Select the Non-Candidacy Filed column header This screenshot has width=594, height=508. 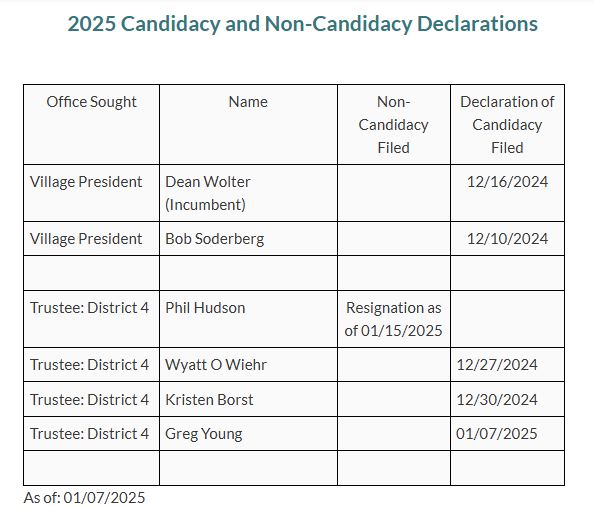point(394,125)
